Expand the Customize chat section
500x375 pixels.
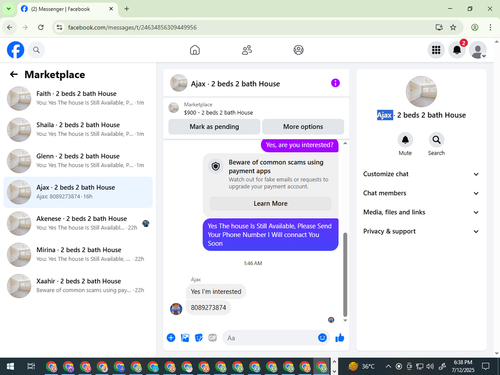tap(421, 174)
